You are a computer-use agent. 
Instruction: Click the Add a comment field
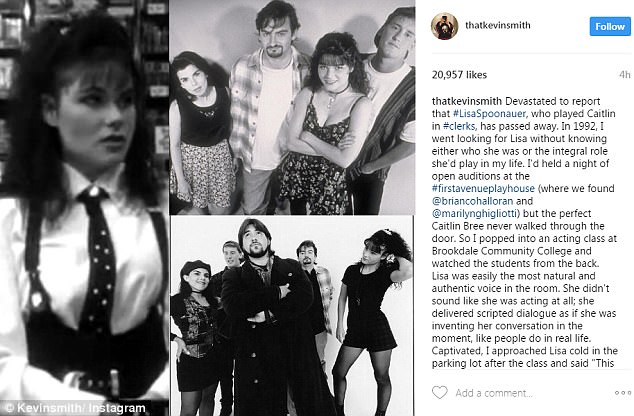click(494, 393)
